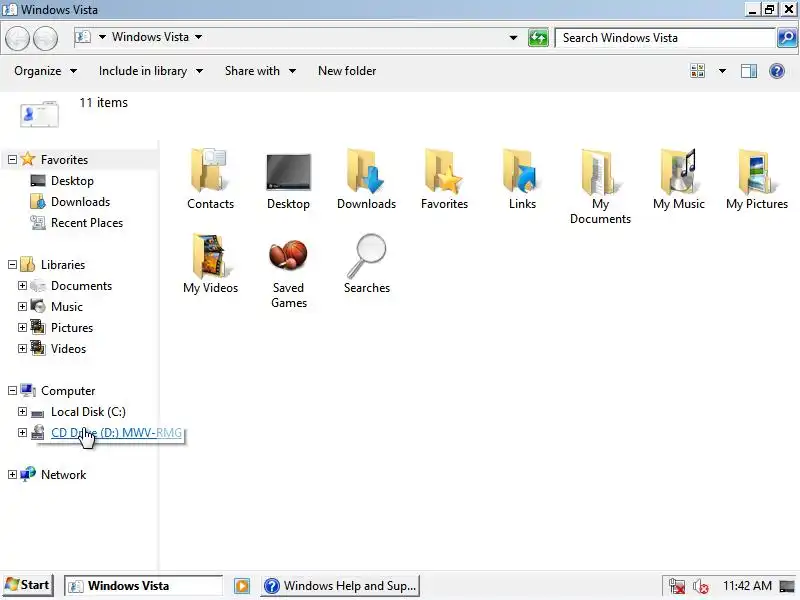Click the New folder button

tap(347, 71)
